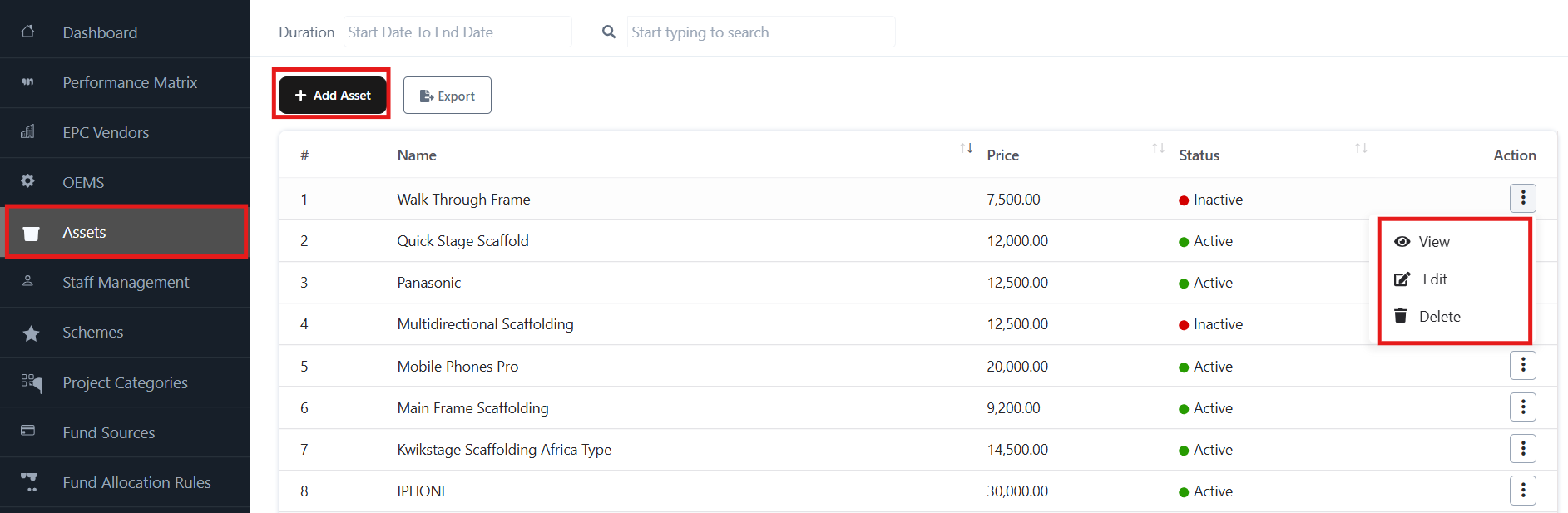Click the Fund Sources card icon
This screenshot has width=1568, height=513.
coord(28,431)
